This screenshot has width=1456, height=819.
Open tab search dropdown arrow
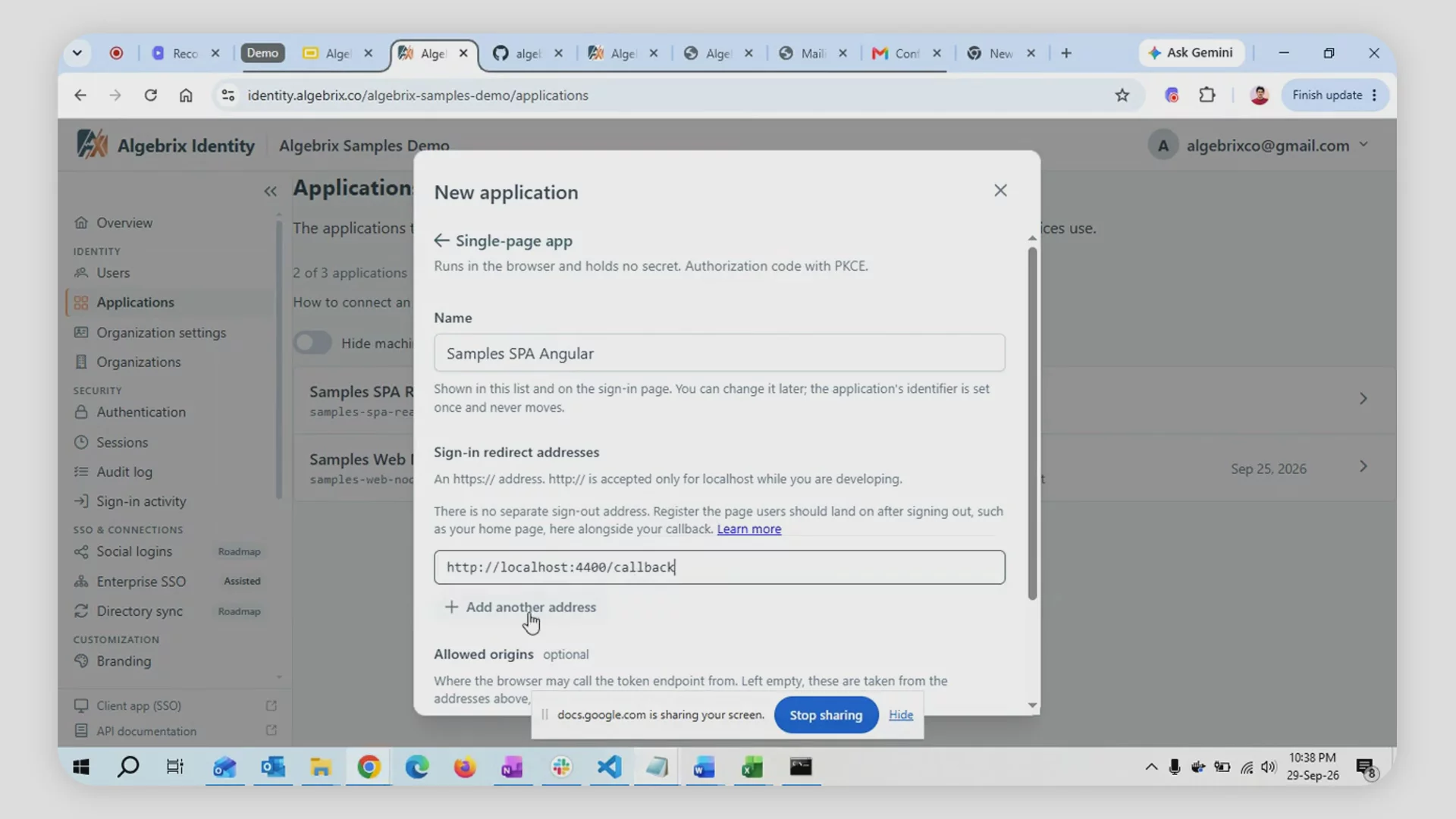(77, 53)
